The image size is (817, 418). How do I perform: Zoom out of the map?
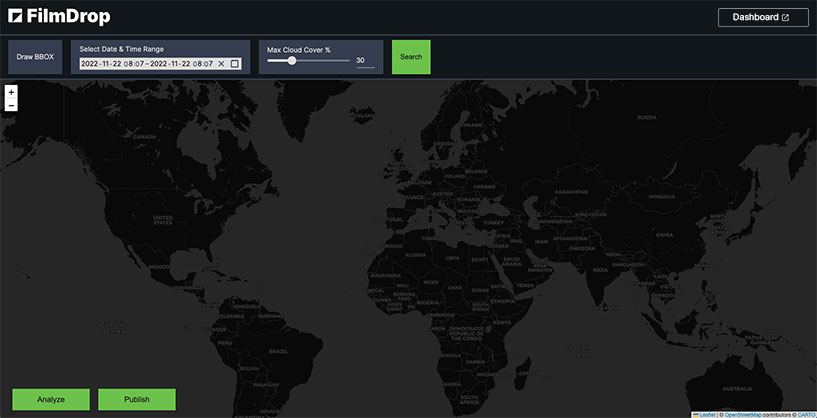pos(11,105)
